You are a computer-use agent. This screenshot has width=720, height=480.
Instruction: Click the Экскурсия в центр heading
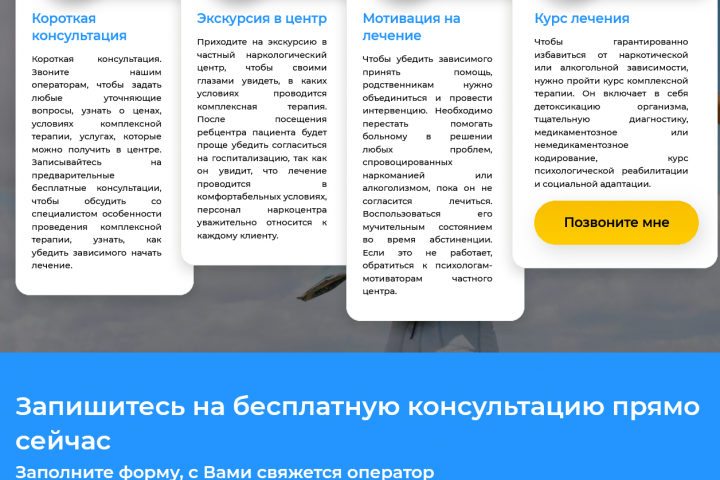point(262,18)
